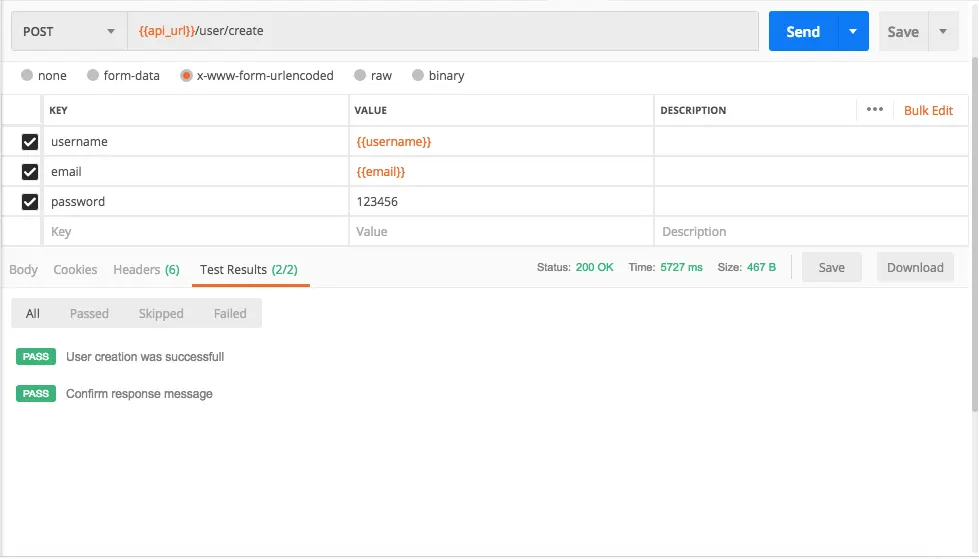Switch to the Cookies response tab

point(75,269)
